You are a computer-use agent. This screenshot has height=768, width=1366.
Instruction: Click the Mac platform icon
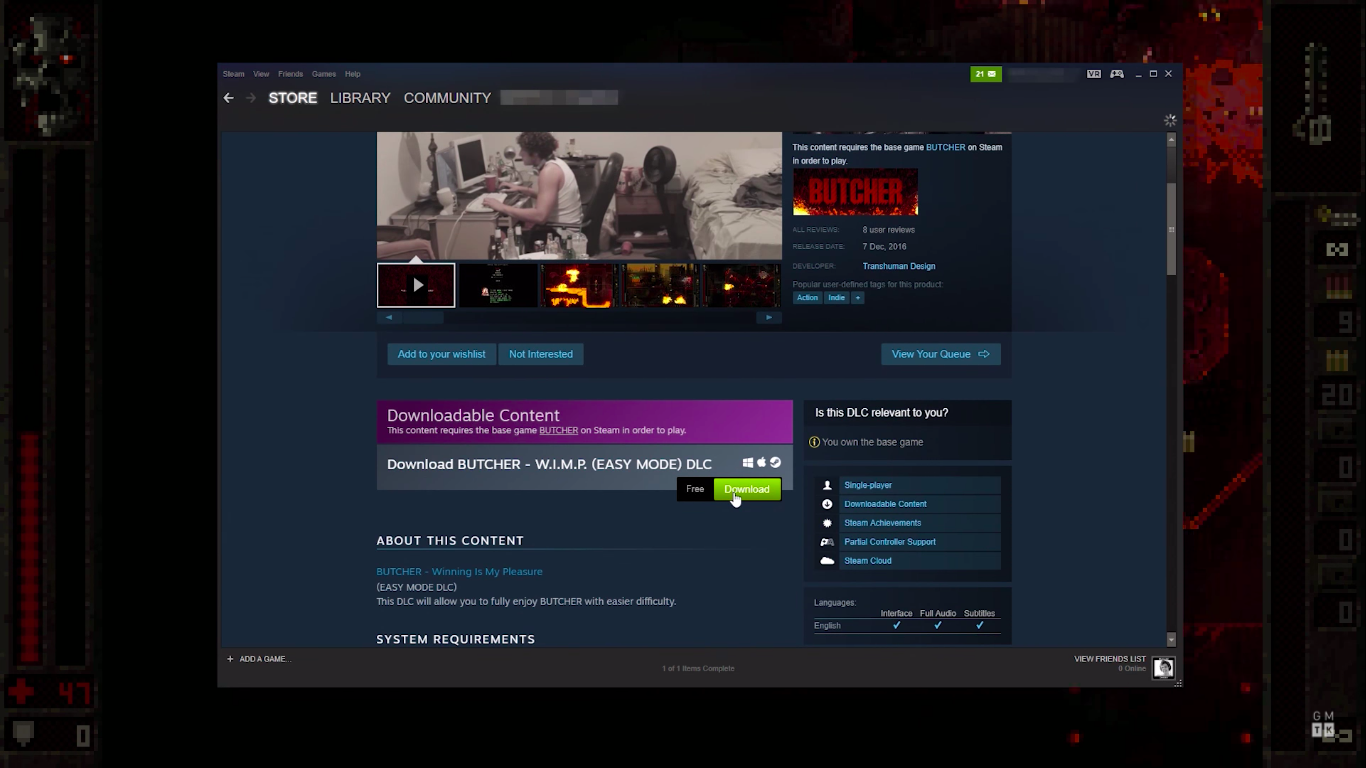[761, 463]
